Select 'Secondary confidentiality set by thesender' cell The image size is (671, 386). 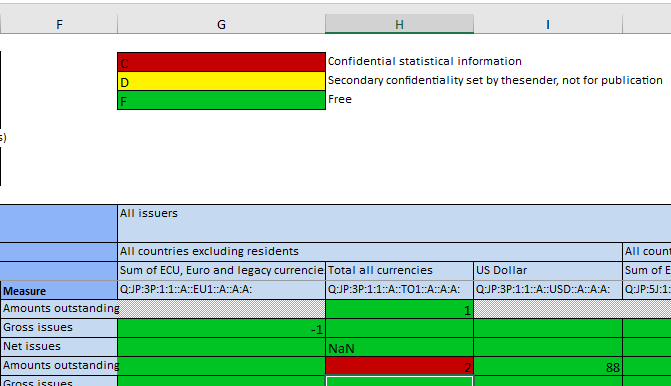click(495, 80)
